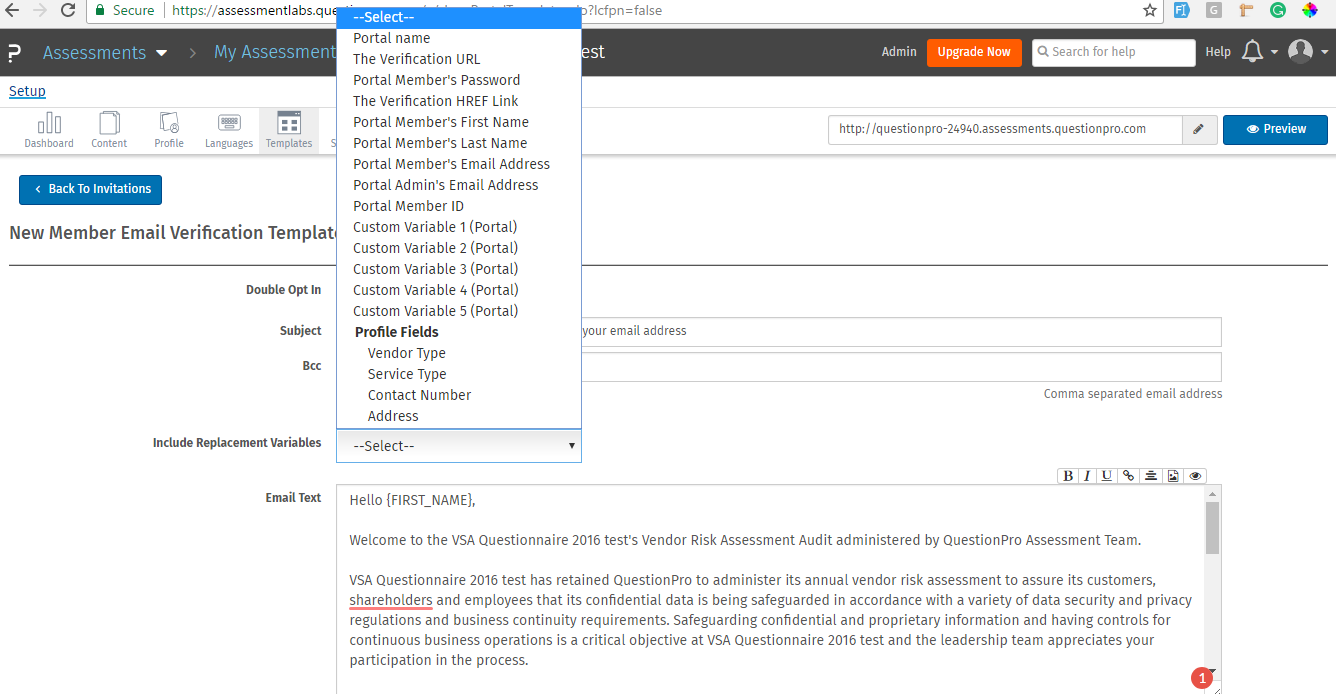Click the Italic formatting icon
1336x694 pixels.
tap(1087, 476)
